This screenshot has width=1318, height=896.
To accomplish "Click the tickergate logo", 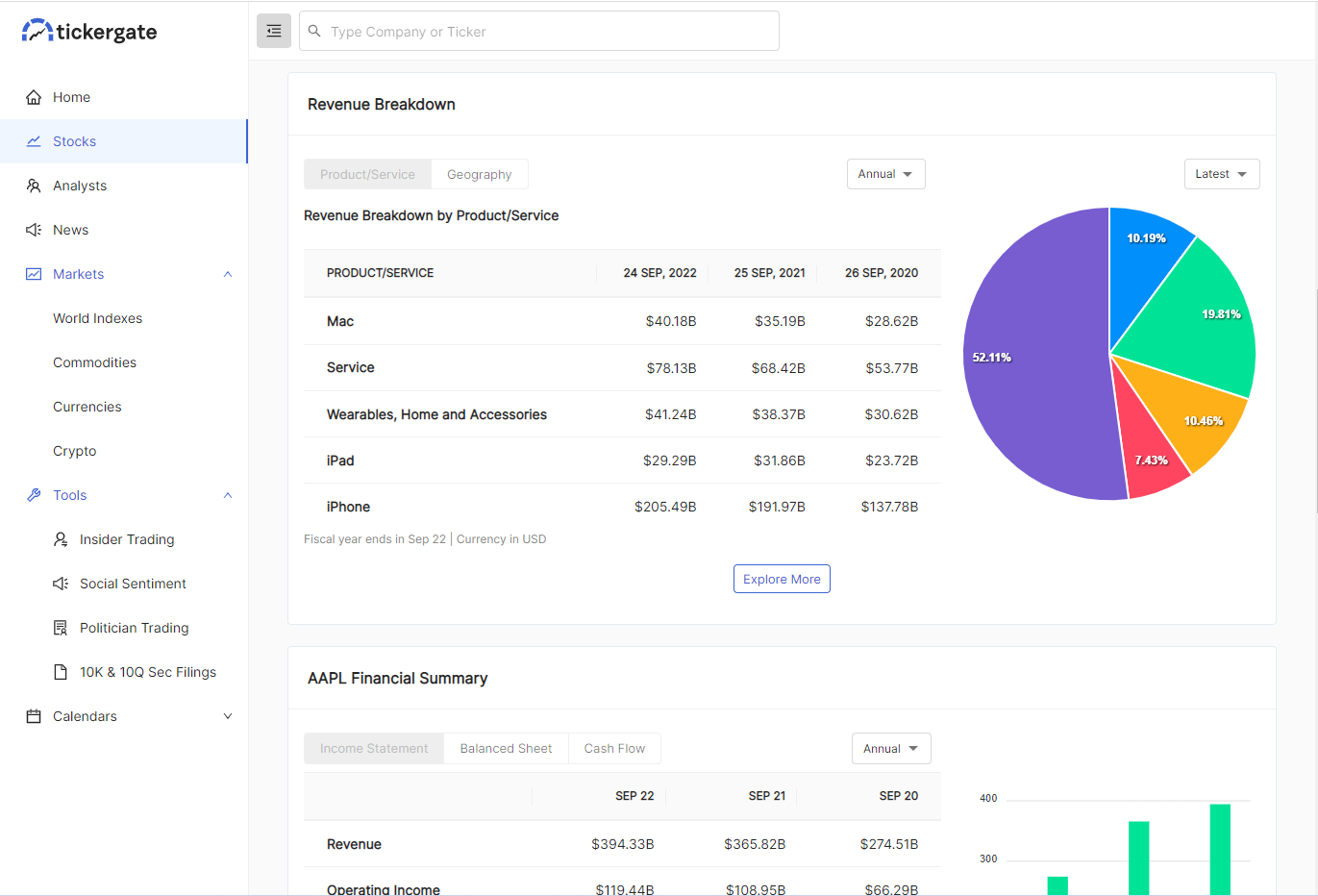I will coord(89,31).
